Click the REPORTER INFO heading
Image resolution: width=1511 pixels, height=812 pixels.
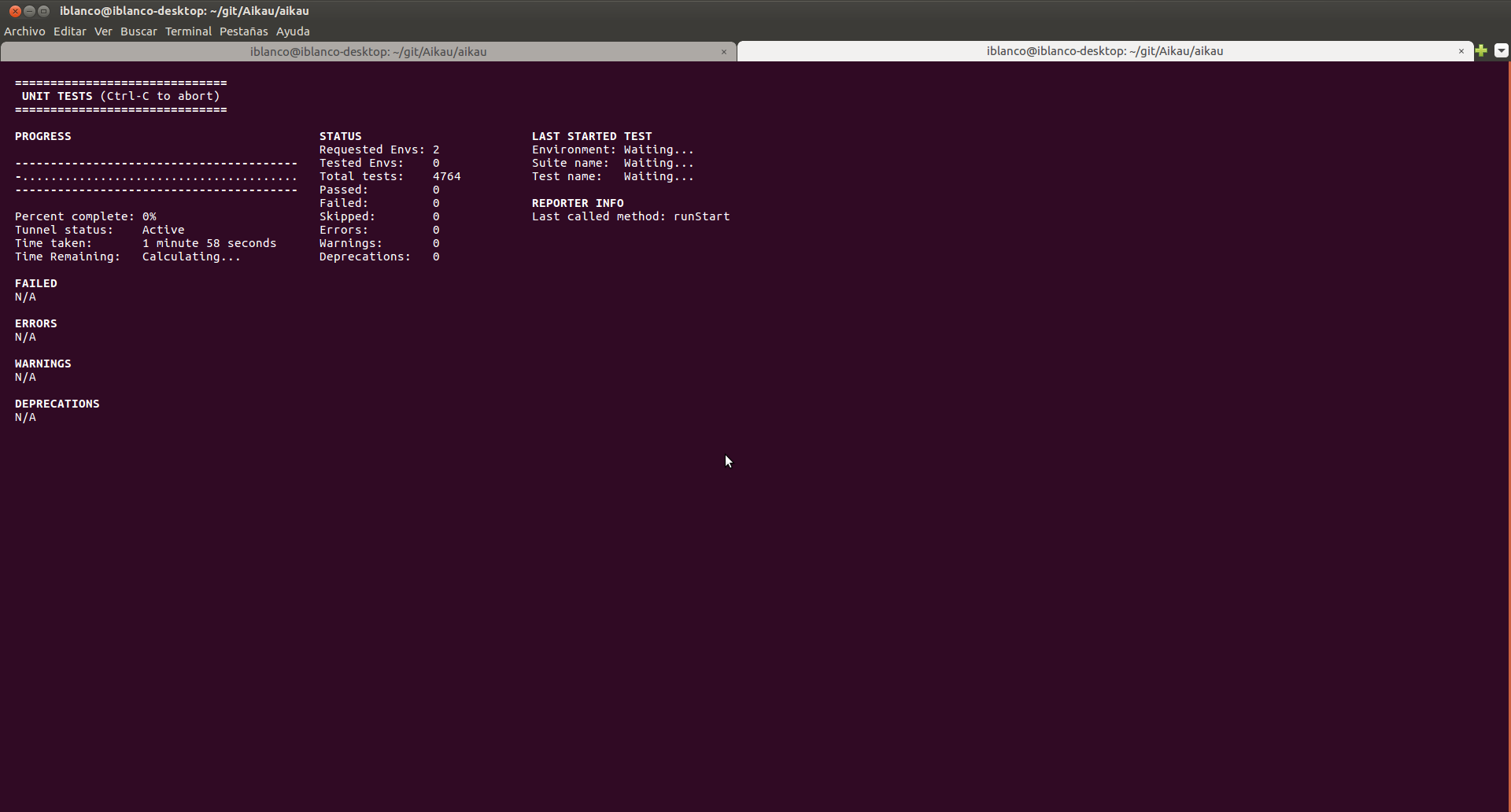[x=578, y=203]
